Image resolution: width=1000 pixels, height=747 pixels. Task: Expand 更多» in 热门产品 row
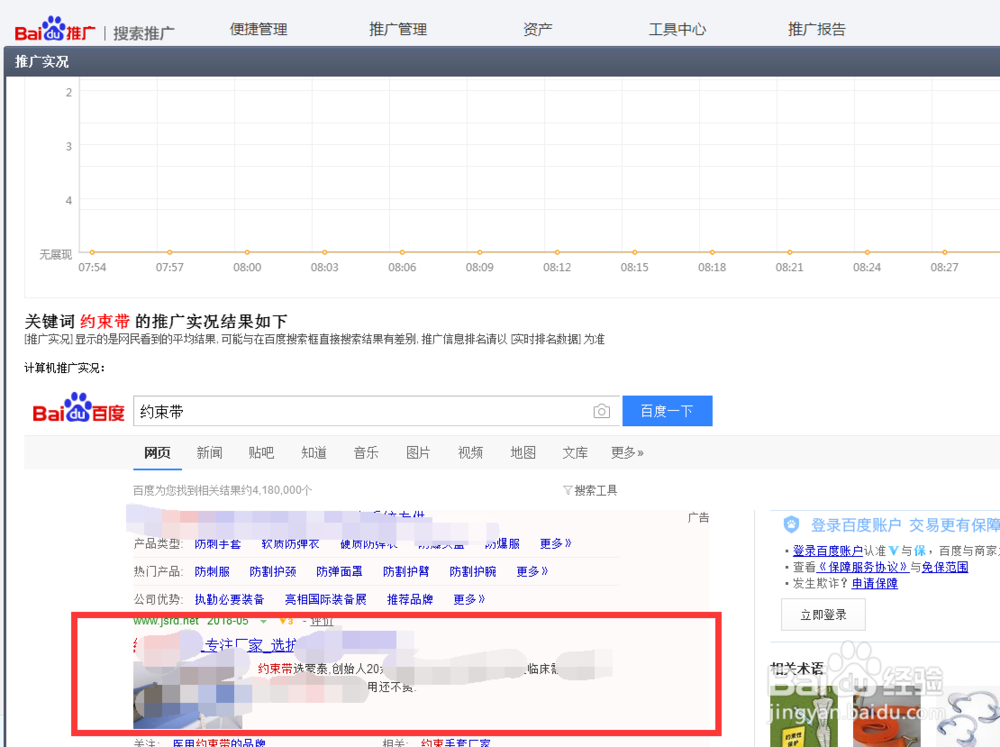[533, 572]
